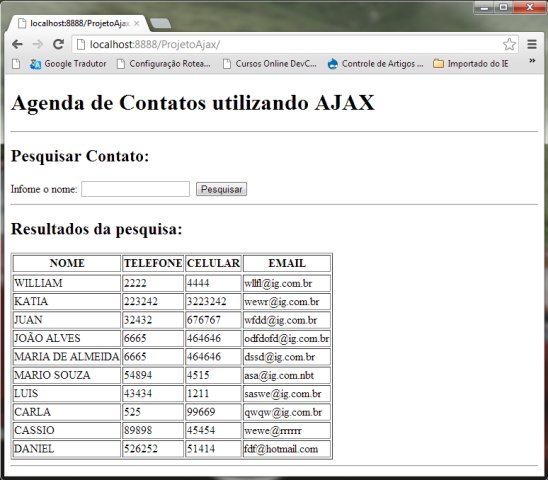Click email saswe@ig.com.br
The height and width of the screenshot is (480, 548).
[283, 394]
